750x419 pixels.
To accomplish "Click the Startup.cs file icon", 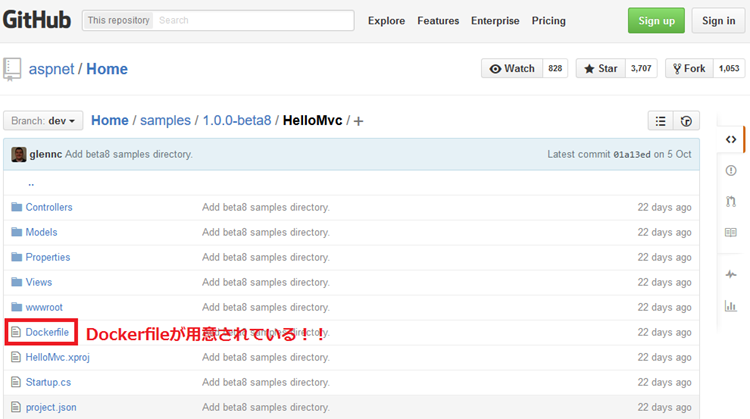I will (16, 382).
